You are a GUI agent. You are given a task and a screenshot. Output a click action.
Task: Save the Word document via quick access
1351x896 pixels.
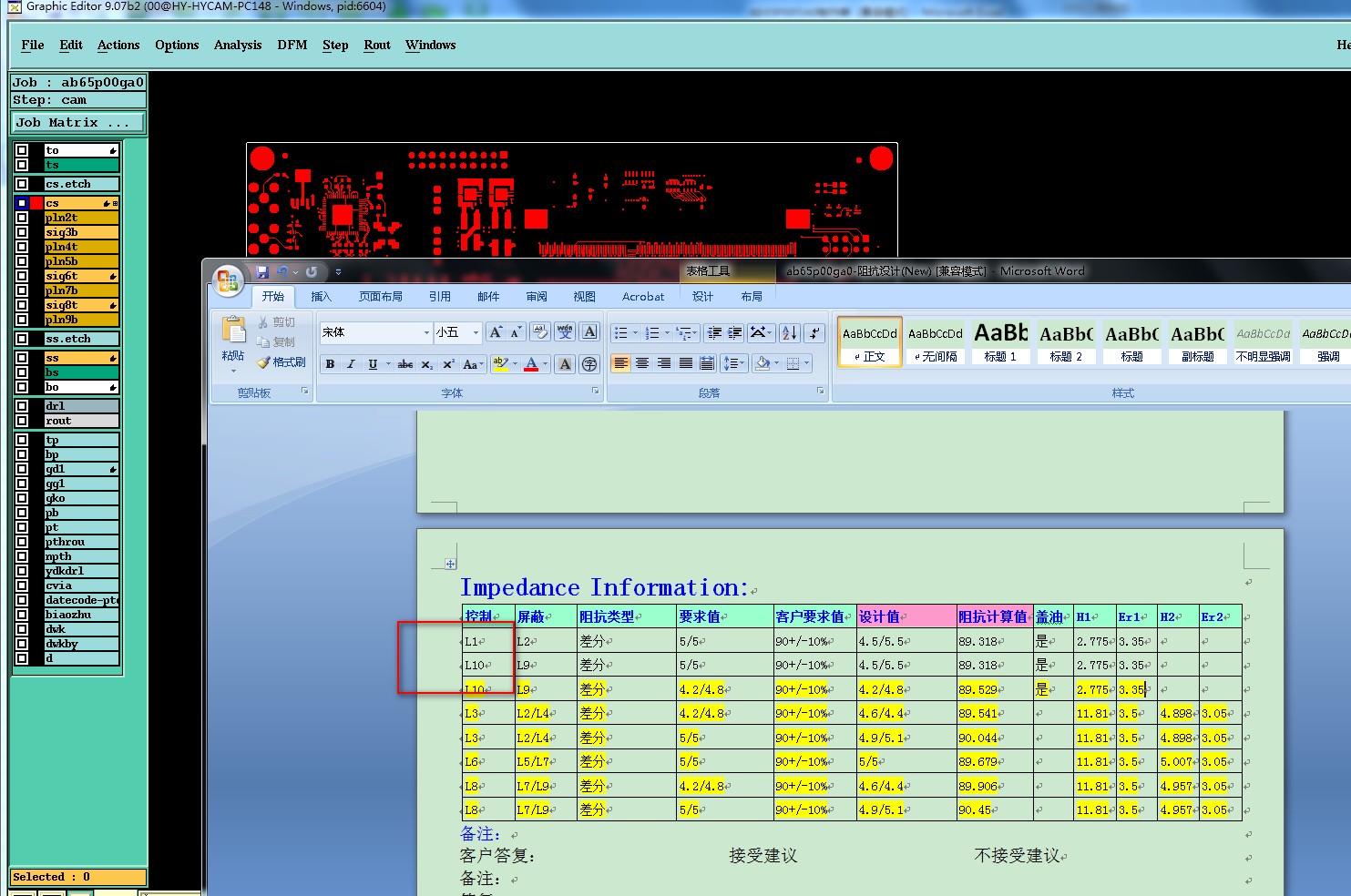pos(262,271)
